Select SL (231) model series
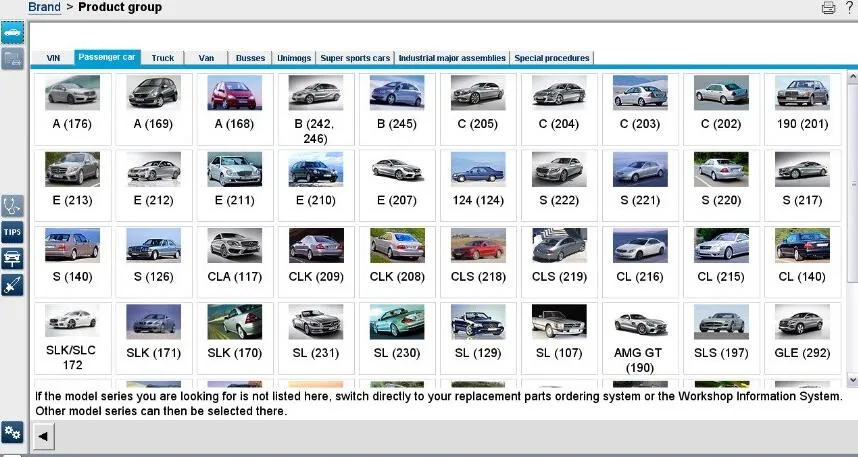858x457 pixels. (x=316, y=338)
